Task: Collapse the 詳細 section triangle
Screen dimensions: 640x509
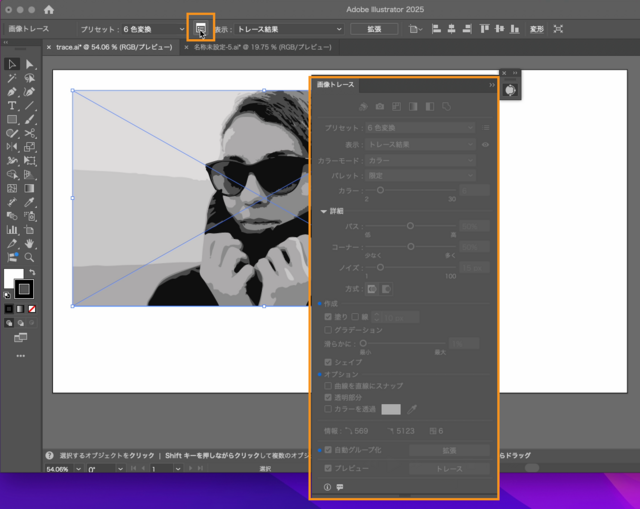Action: (323, 211)
